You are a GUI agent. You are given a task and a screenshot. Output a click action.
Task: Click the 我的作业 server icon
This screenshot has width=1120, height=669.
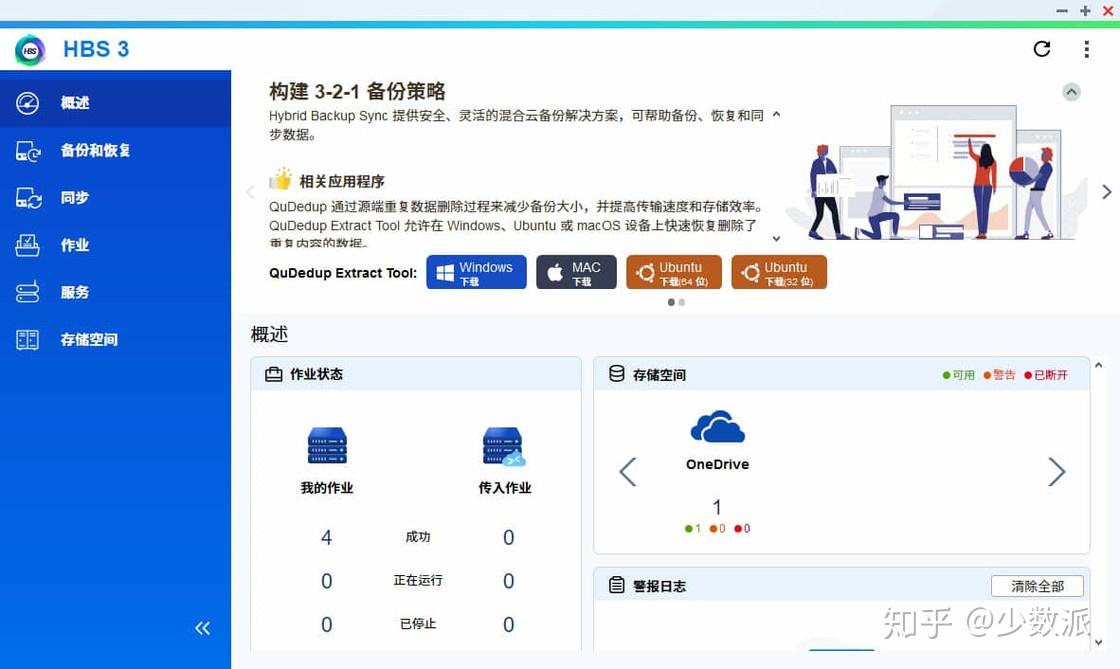pyautogui.click(x=327, y=446)
